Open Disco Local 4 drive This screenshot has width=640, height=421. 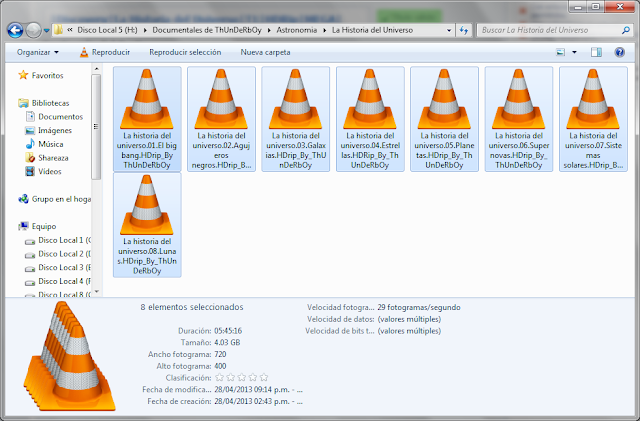[x=58, y=281]
